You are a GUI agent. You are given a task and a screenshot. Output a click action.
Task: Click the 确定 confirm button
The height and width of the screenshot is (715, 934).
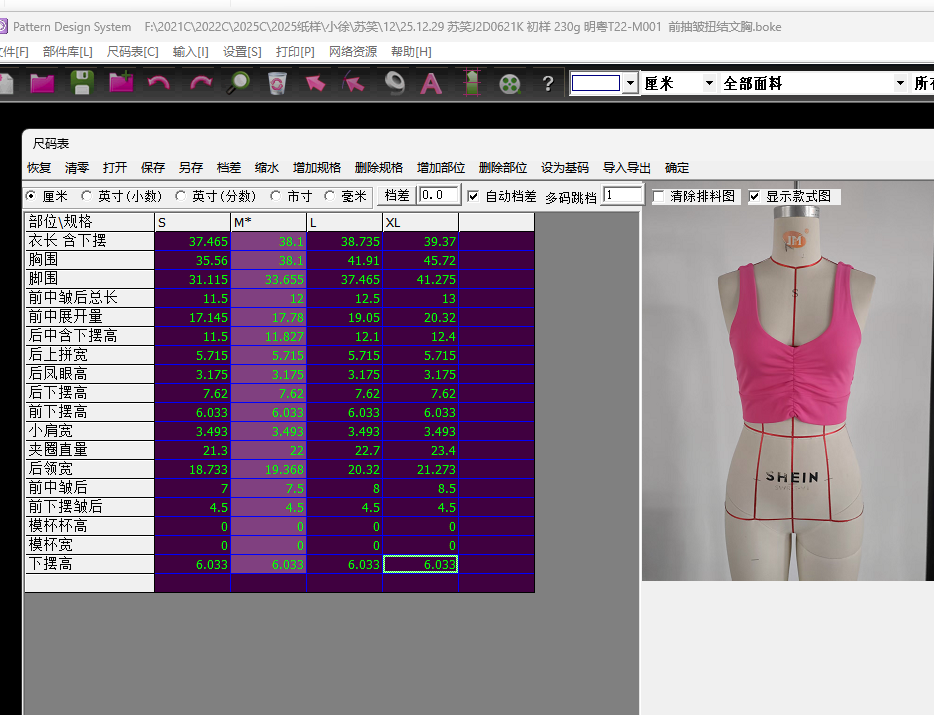click(677, 168)
